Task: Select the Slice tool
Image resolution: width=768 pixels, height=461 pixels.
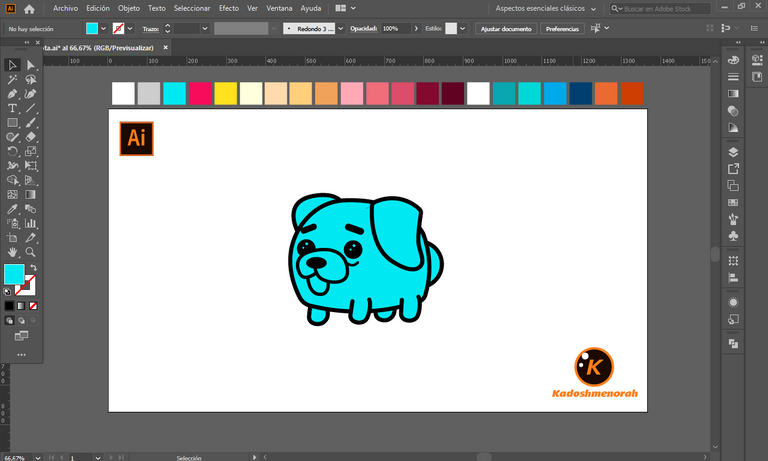Action: [x=30, y=238]
